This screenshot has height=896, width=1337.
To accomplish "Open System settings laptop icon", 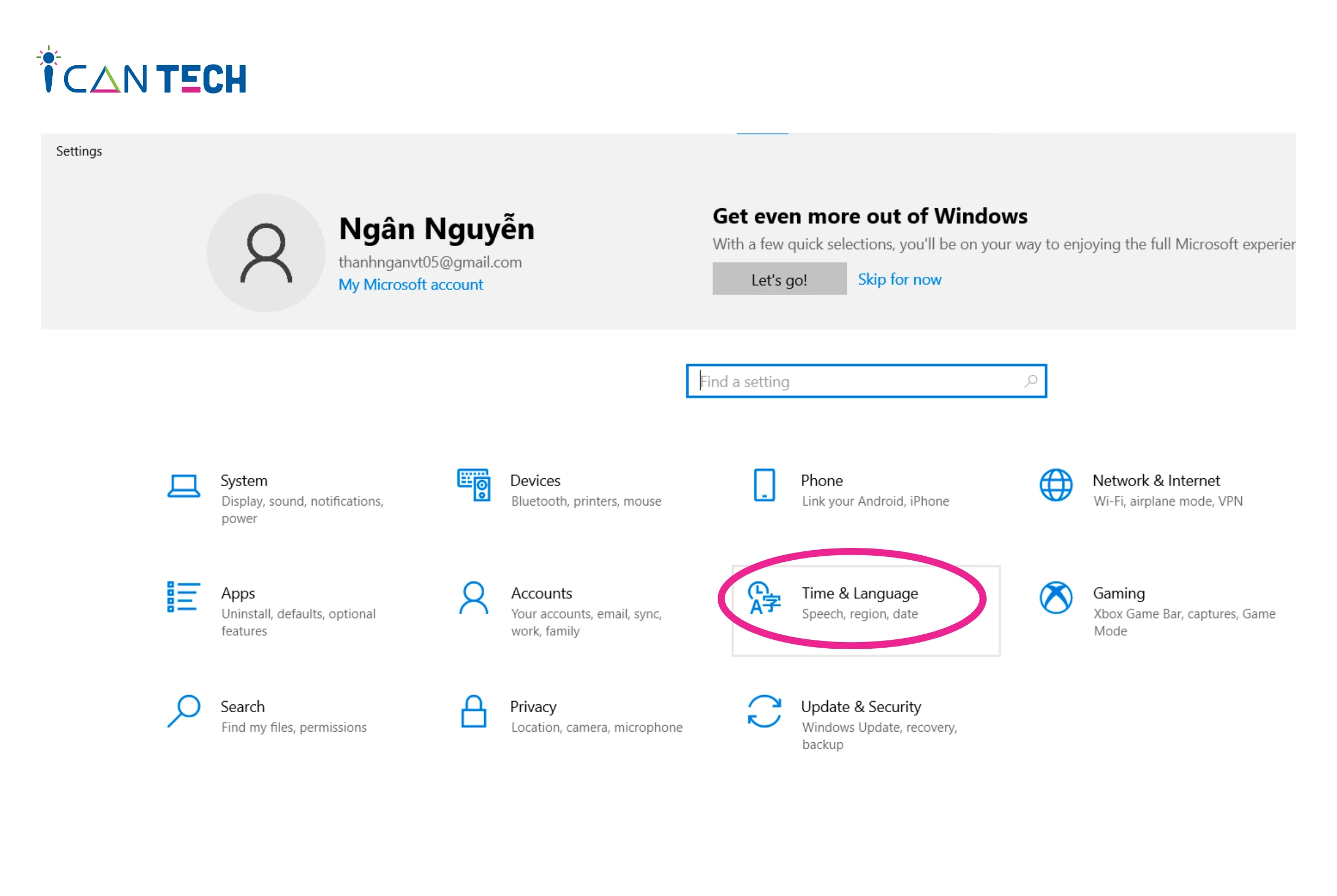I will point(183,486).
